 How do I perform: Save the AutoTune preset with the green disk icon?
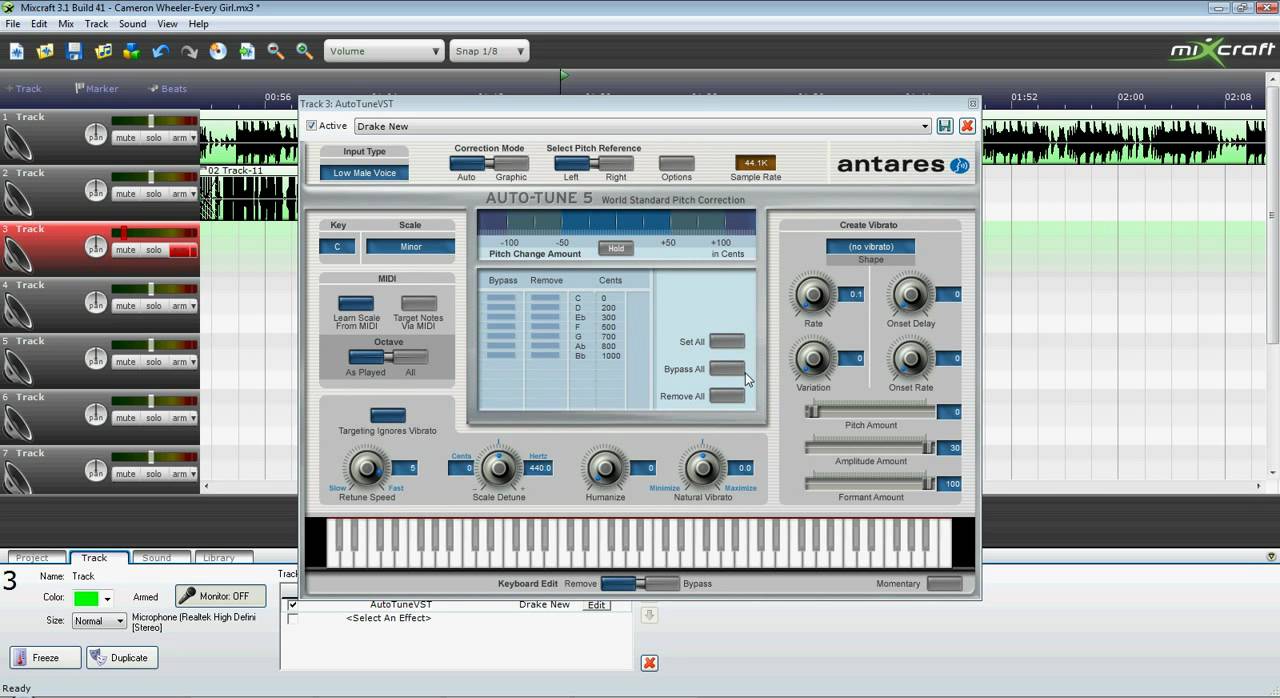(945, 126)
